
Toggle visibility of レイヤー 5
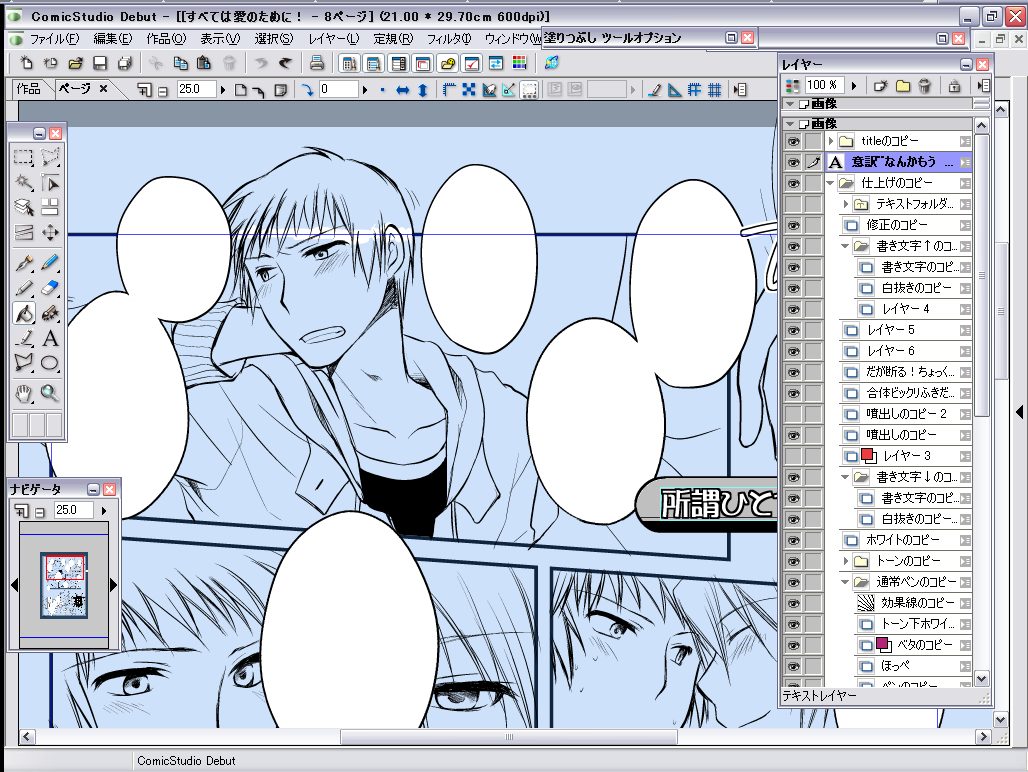point(793,330)
